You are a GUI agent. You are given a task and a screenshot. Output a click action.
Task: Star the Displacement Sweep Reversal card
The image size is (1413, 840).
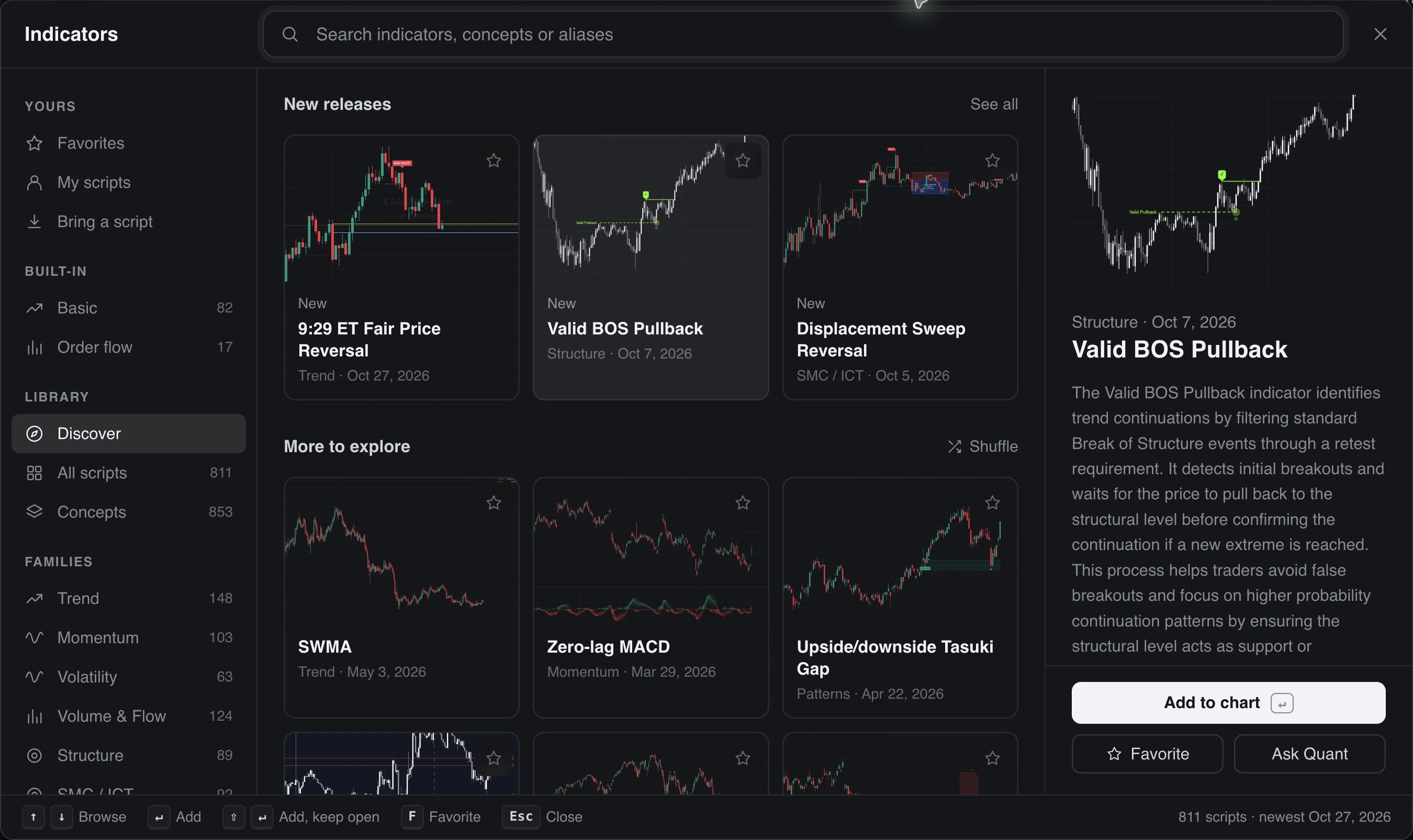pos(992,161)
